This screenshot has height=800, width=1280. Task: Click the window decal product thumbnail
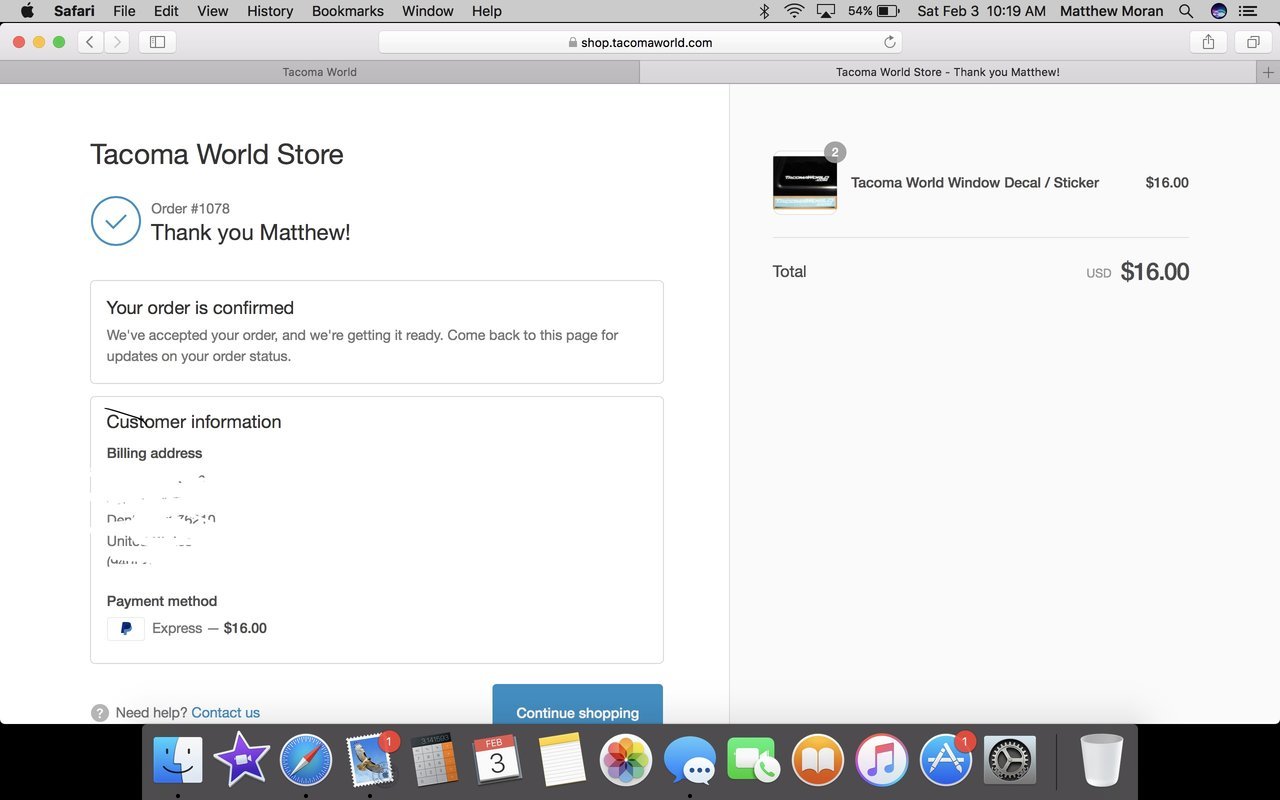pos(805,182)
